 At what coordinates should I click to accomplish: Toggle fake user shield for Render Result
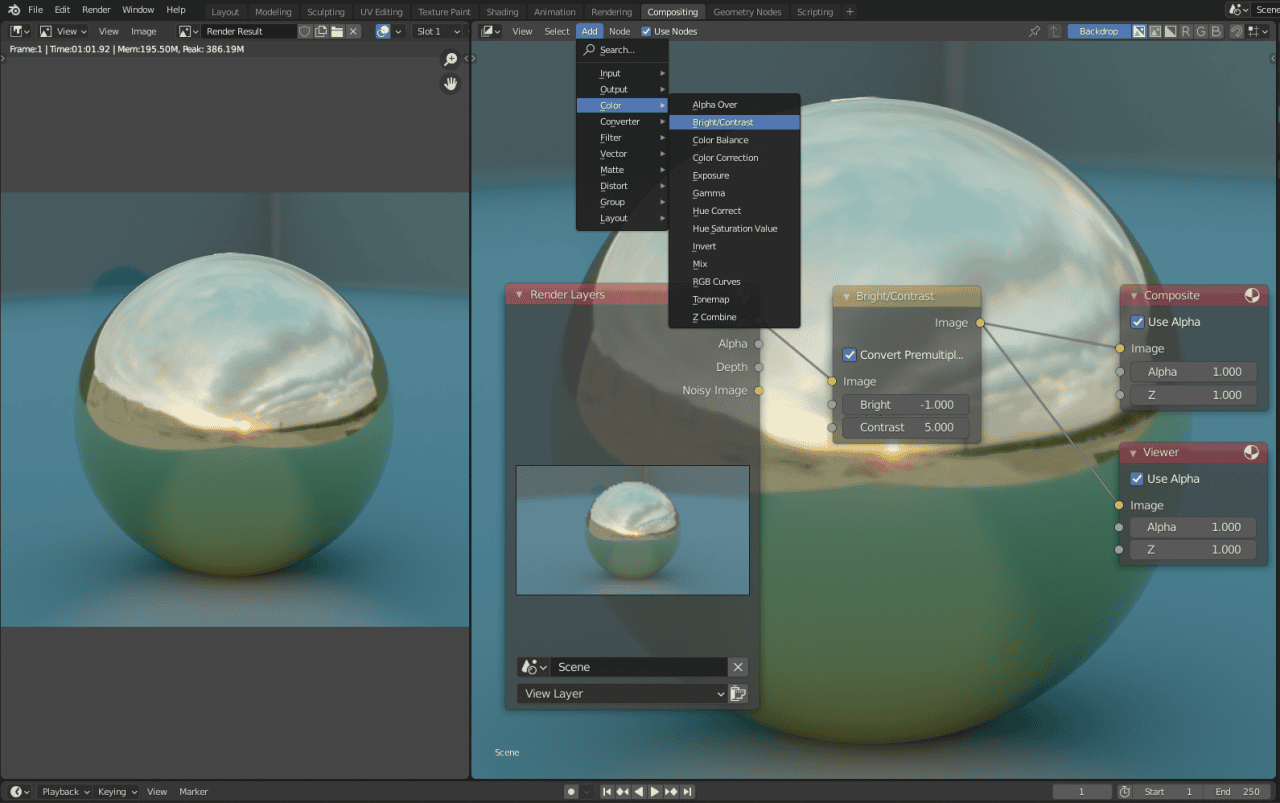305,31
